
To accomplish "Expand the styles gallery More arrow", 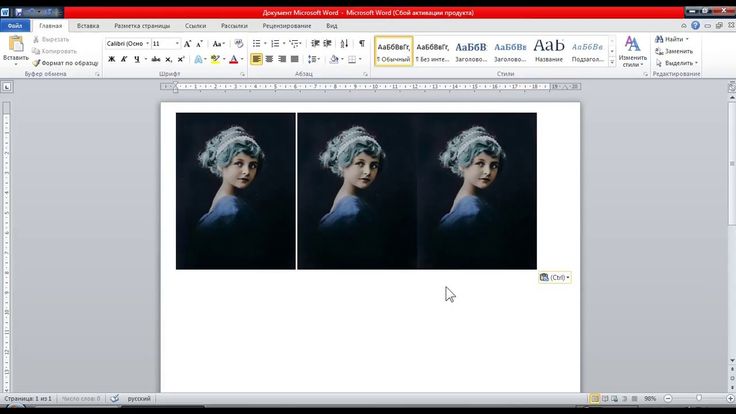I will point(612,62).
